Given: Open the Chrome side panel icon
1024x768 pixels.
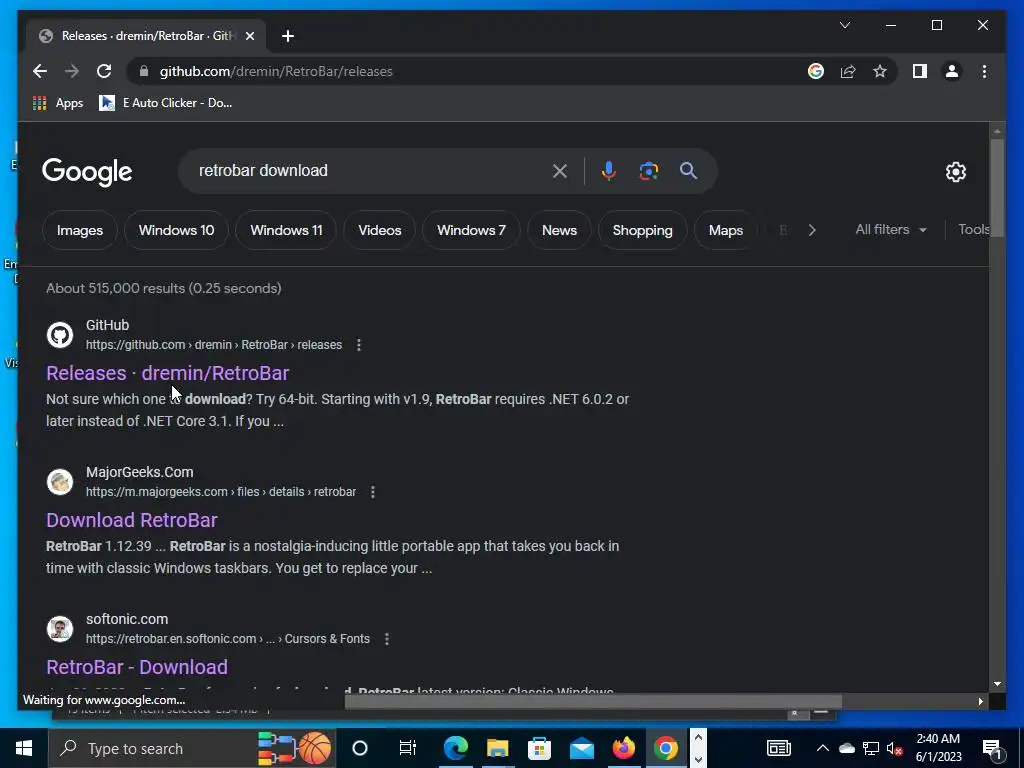Looking at the screenshot, I should tap(920, 71).
